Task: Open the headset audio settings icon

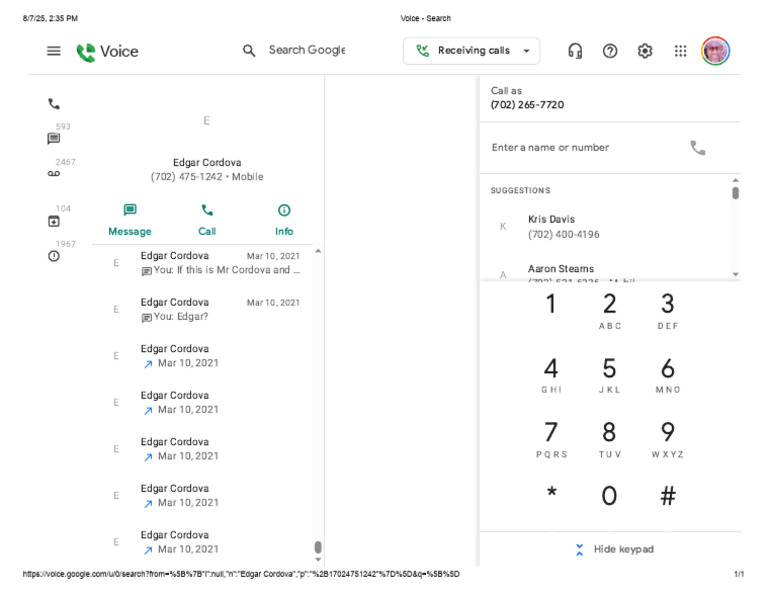Action: pyautogui.click(x=575, y=51)
